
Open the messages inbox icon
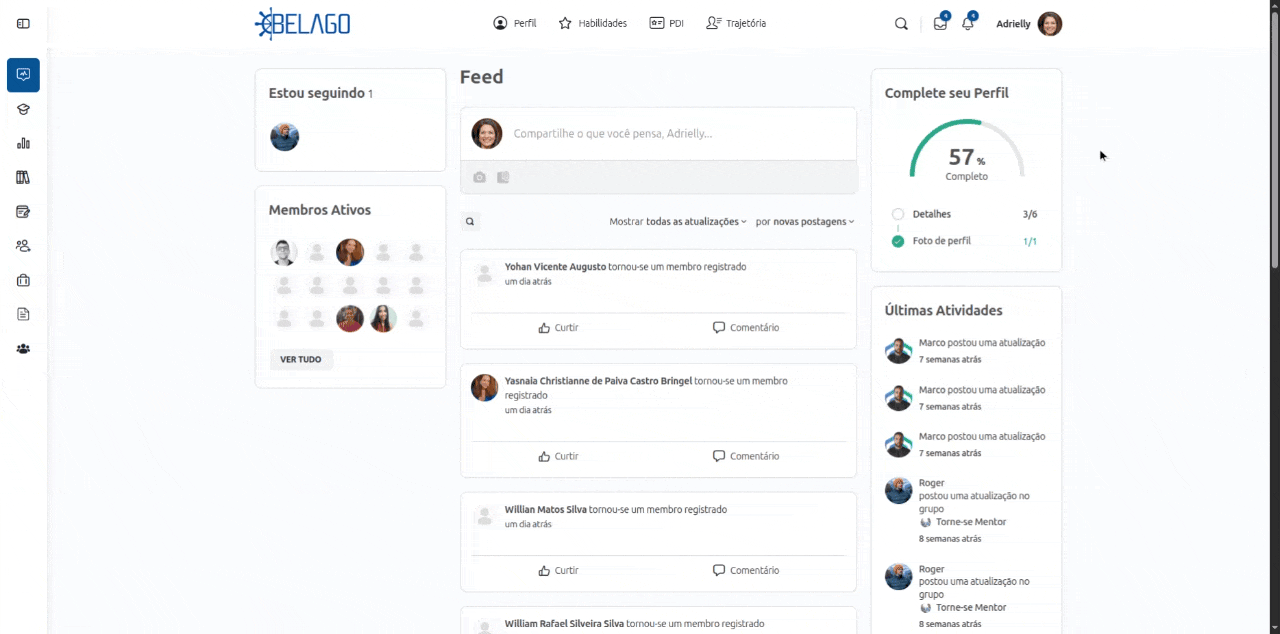click(x=940, y=24)
